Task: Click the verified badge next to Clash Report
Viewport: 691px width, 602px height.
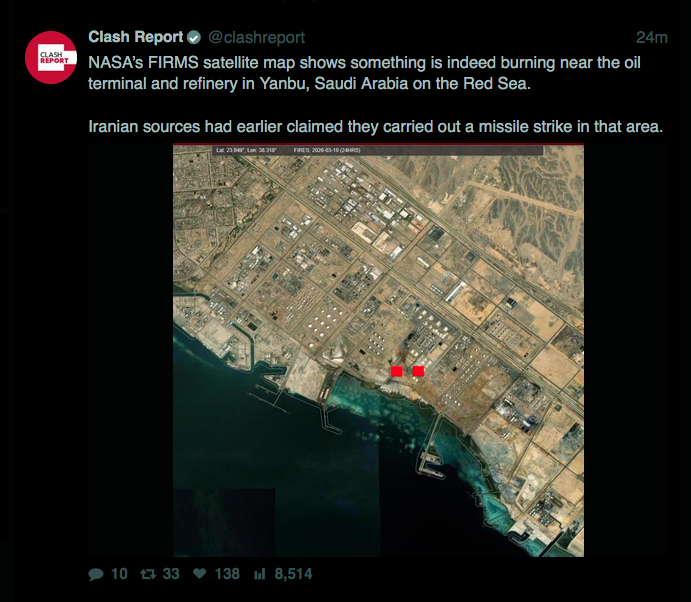Action: point(194,38)
